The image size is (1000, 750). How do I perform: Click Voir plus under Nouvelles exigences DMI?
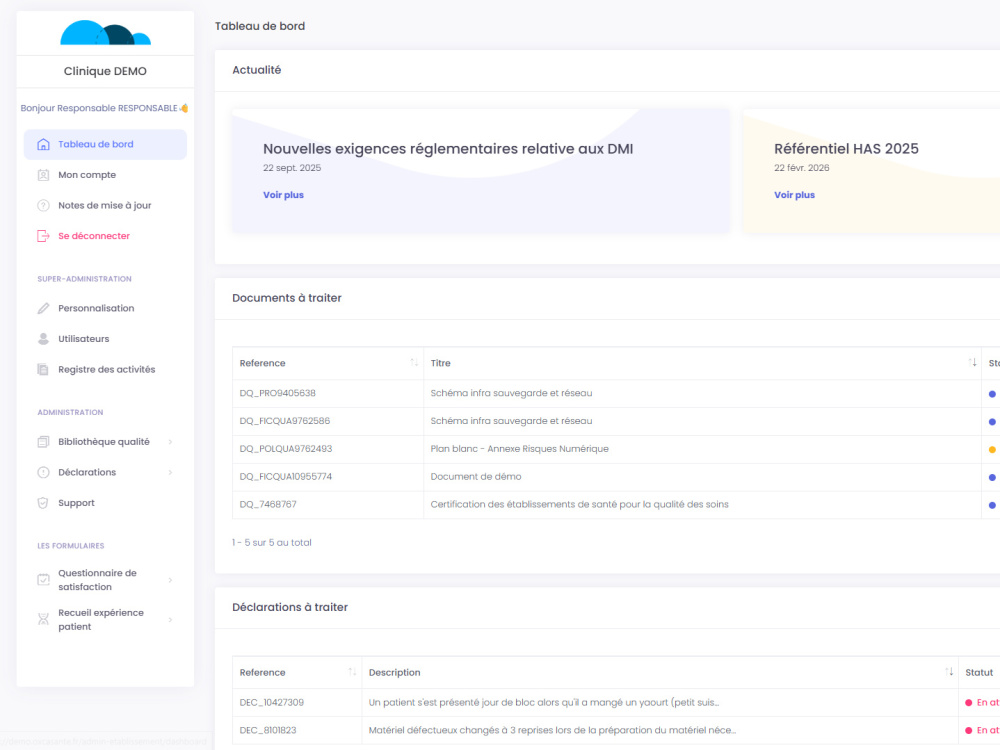pos(283,195)
